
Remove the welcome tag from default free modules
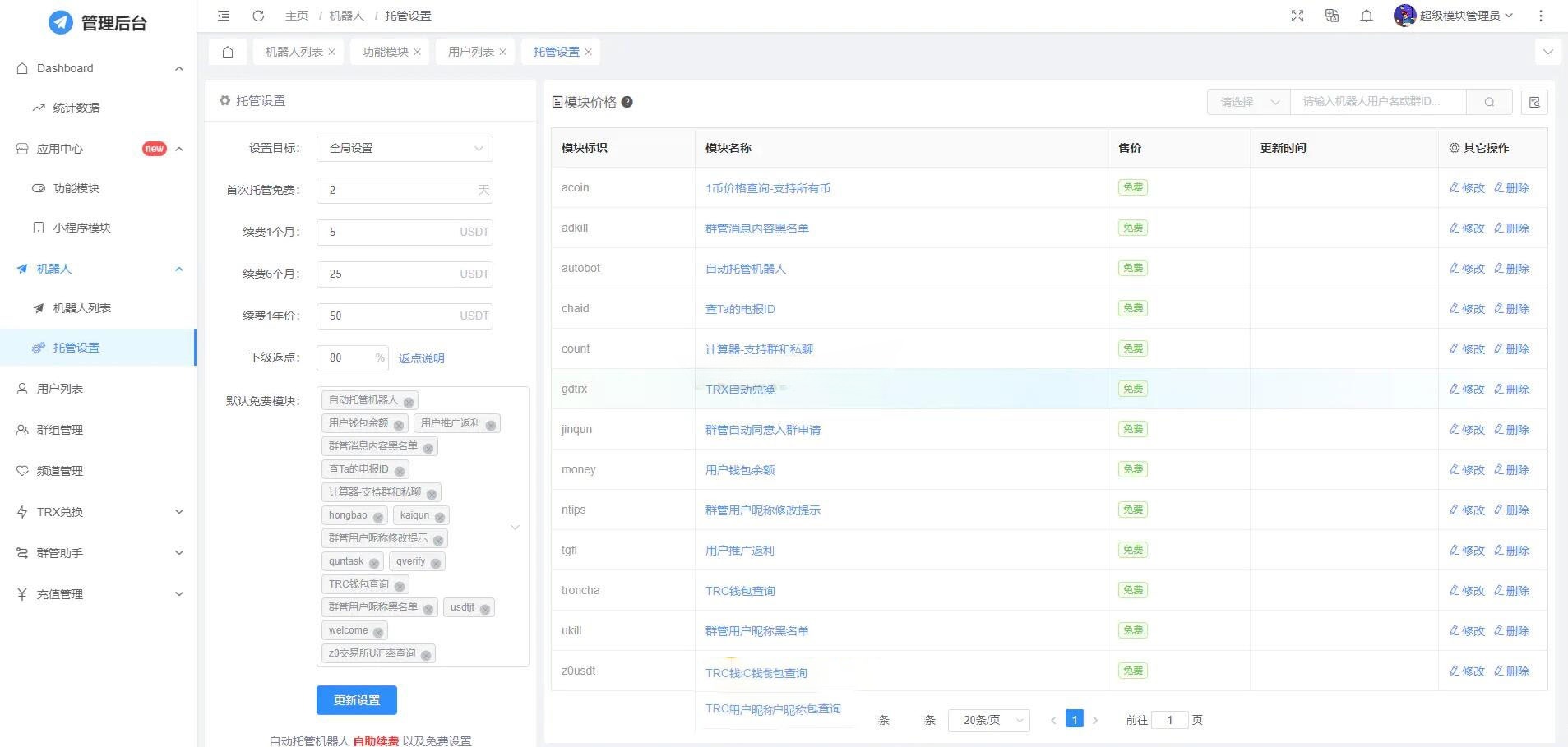pos(377,630)
